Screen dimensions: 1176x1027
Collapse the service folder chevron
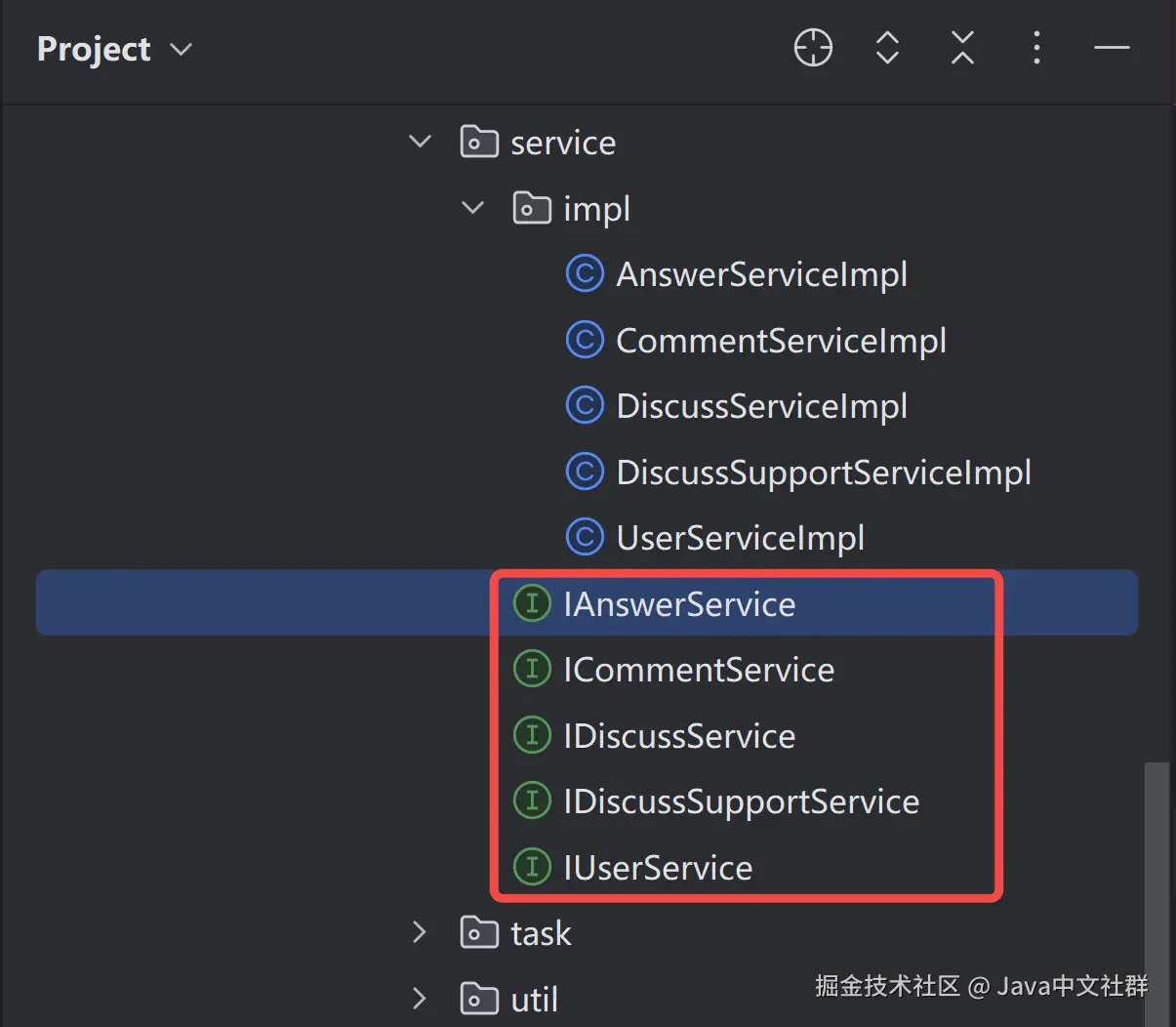click(x=421, y=143)
